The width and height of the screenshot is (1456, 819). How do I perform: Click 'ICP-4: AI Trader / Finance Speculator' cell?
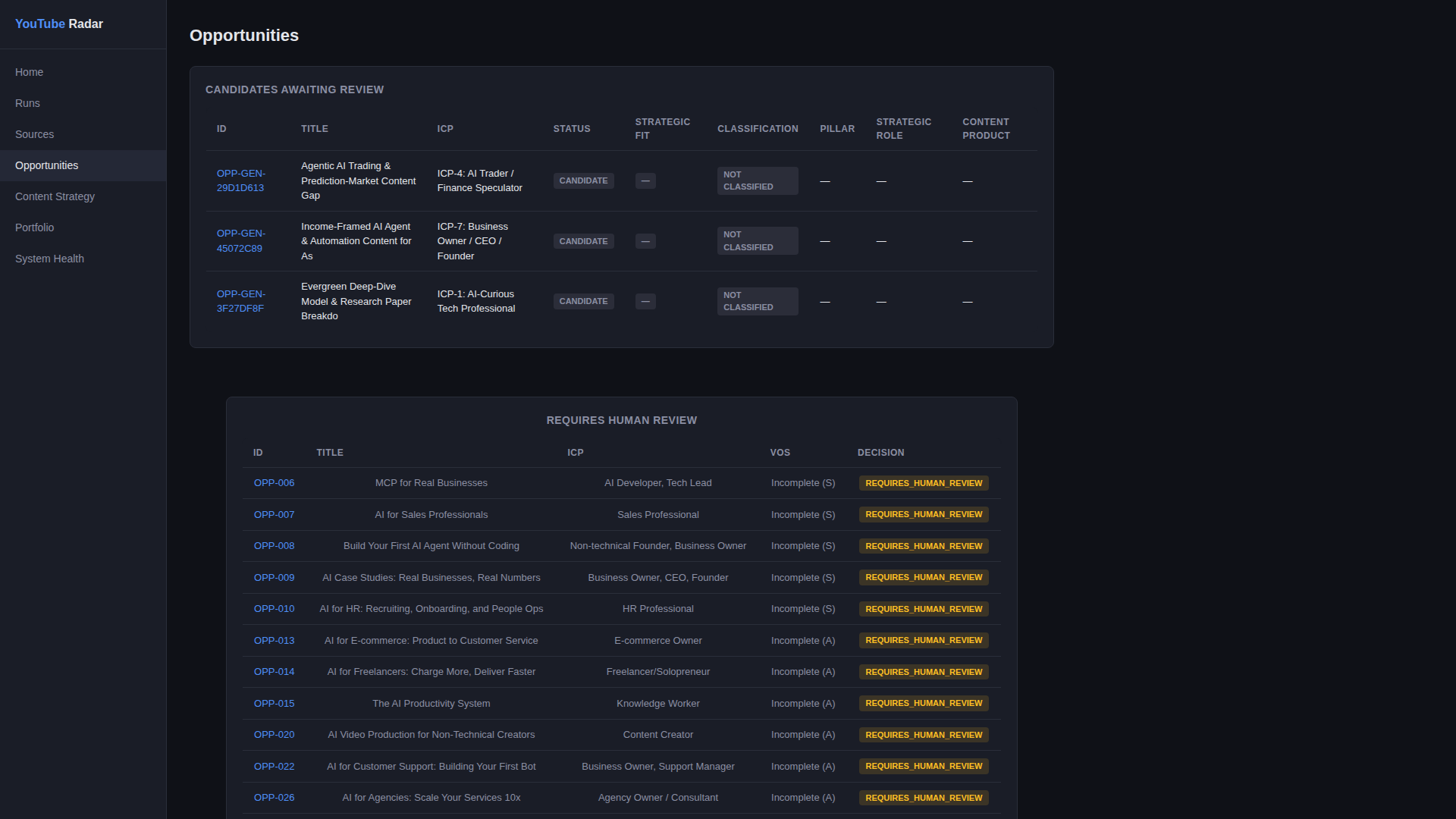pos(479,180)
